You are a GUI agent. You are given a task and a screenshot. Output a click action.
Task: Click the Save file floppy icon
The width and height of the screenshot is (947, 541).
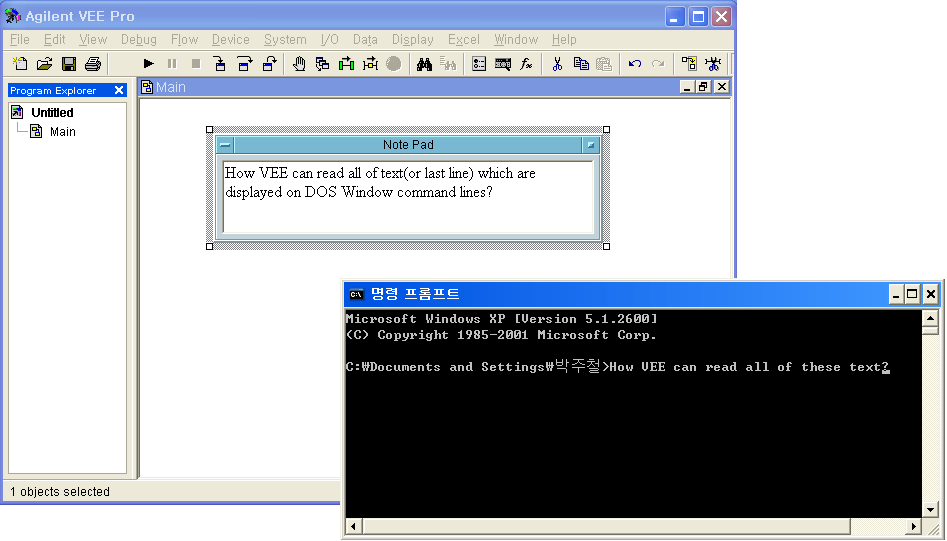pyautogui.click(x=69, y=64)
